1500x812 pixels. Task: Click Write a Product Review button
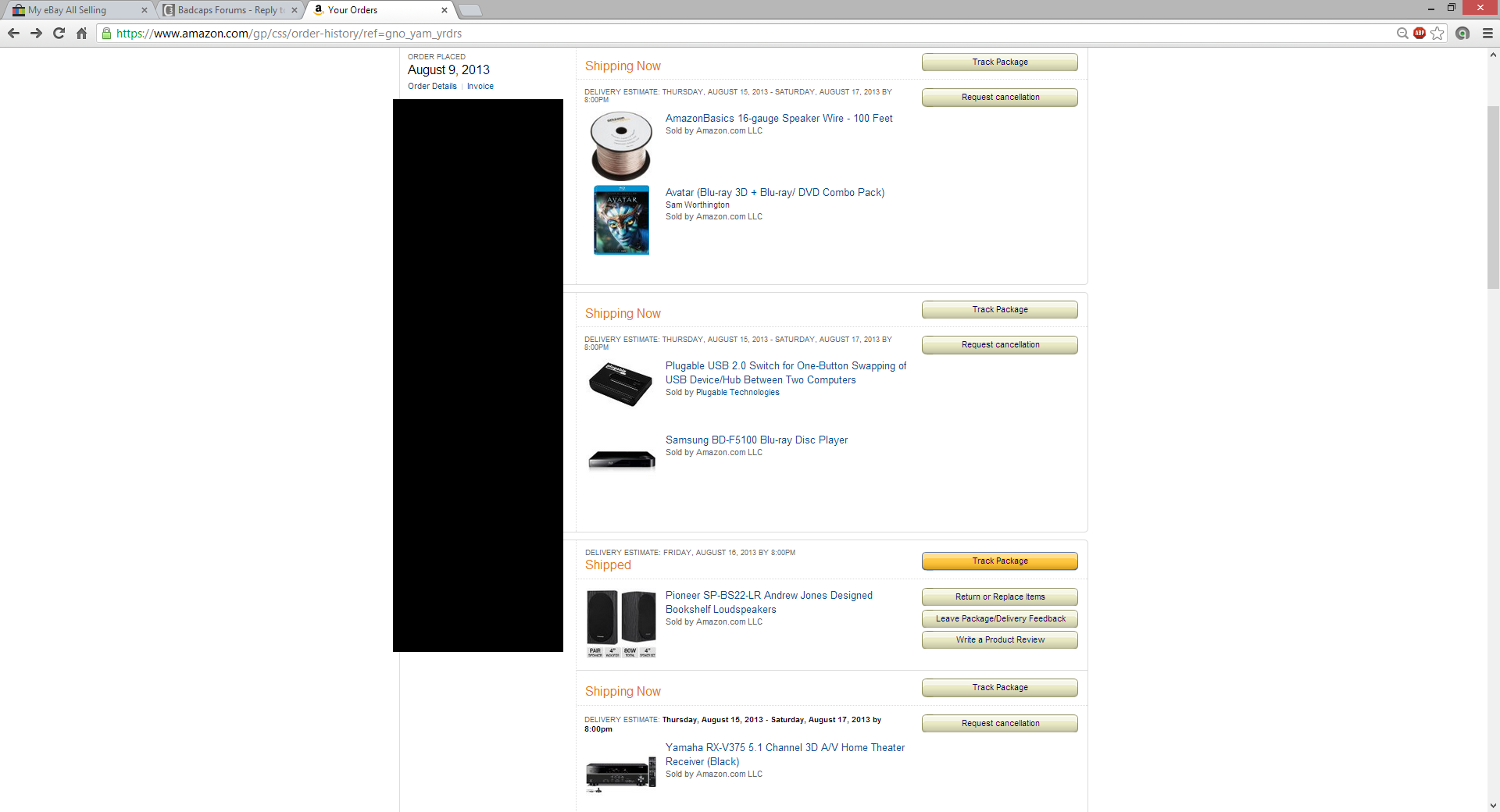pos(1000,640)
